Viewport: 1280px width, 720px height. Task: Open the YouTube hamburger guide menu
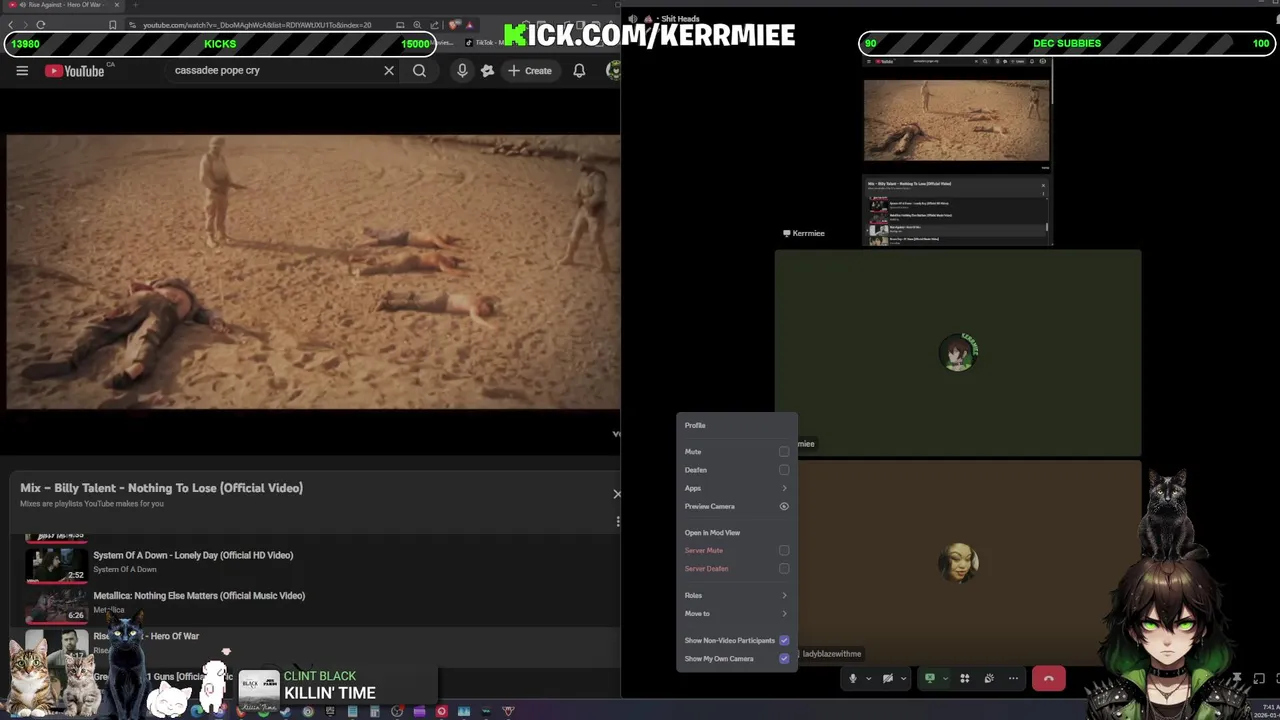(22, 71)
